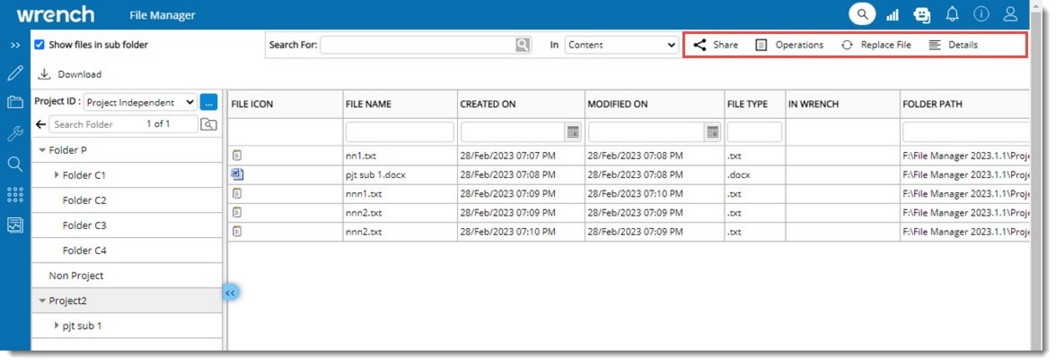Toggle Show files in sub folder checkbox

[x=40, y=45]
